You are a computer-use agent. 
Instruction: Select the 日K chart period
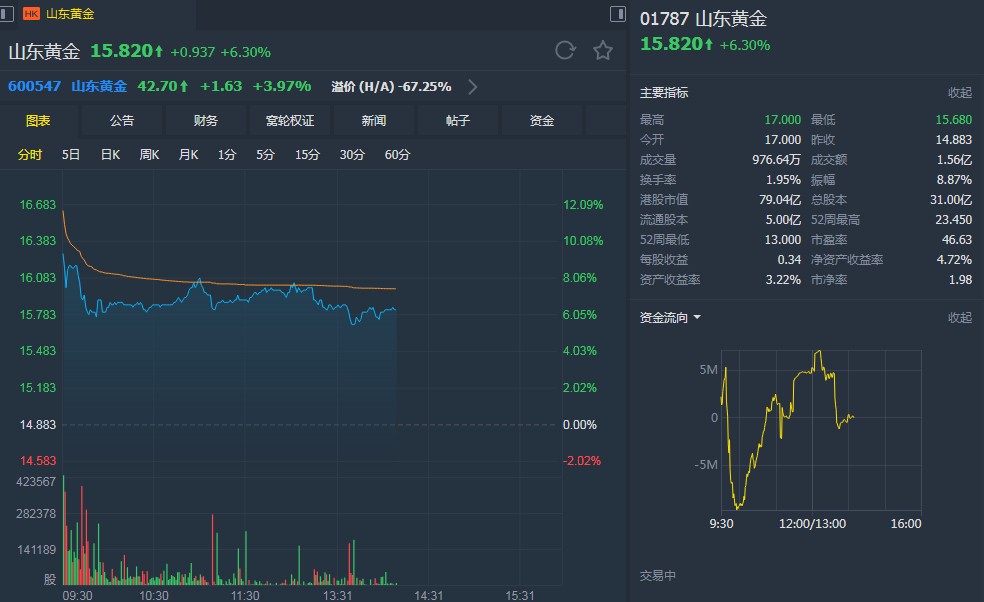(x=110, y=154)
